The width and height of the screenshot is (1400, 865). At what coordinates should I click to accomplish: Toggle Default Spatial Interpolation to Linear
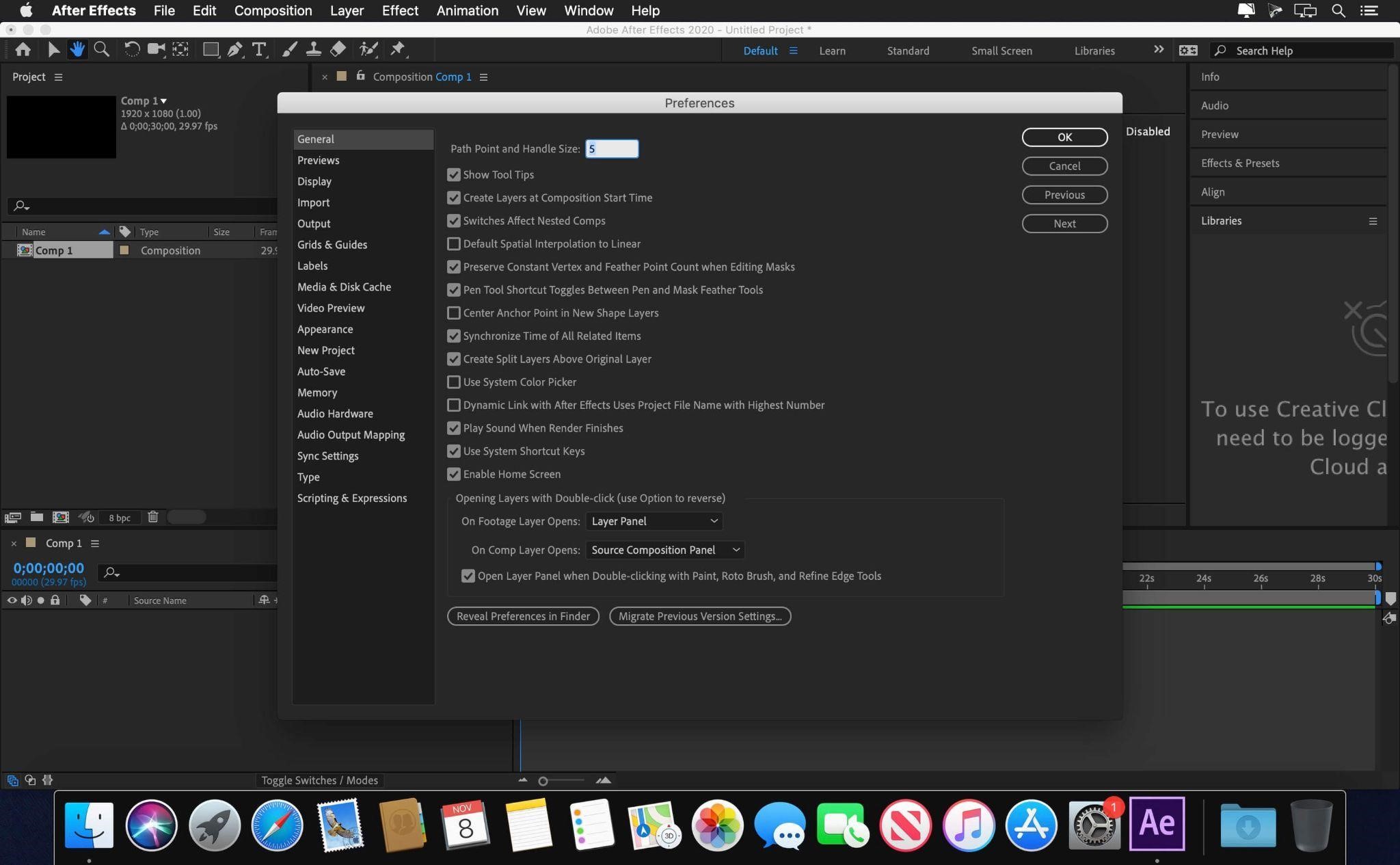pyautogui.click(x=454, y=243)
